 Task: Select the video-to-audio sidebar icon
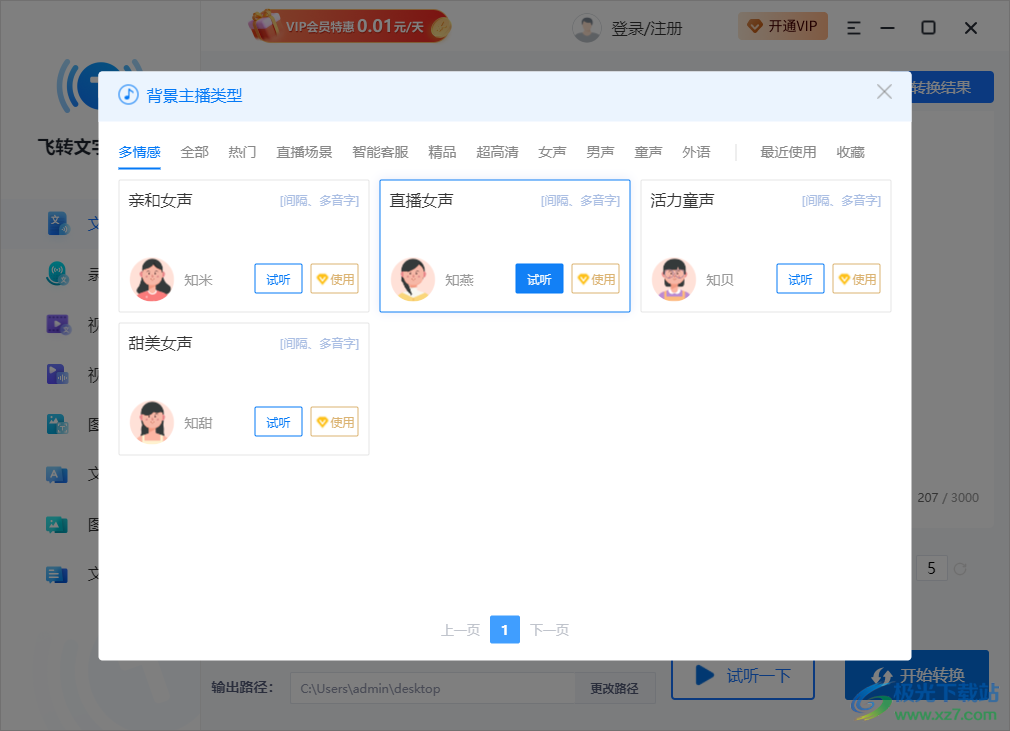pyautogui.click(x=58, y=374)
